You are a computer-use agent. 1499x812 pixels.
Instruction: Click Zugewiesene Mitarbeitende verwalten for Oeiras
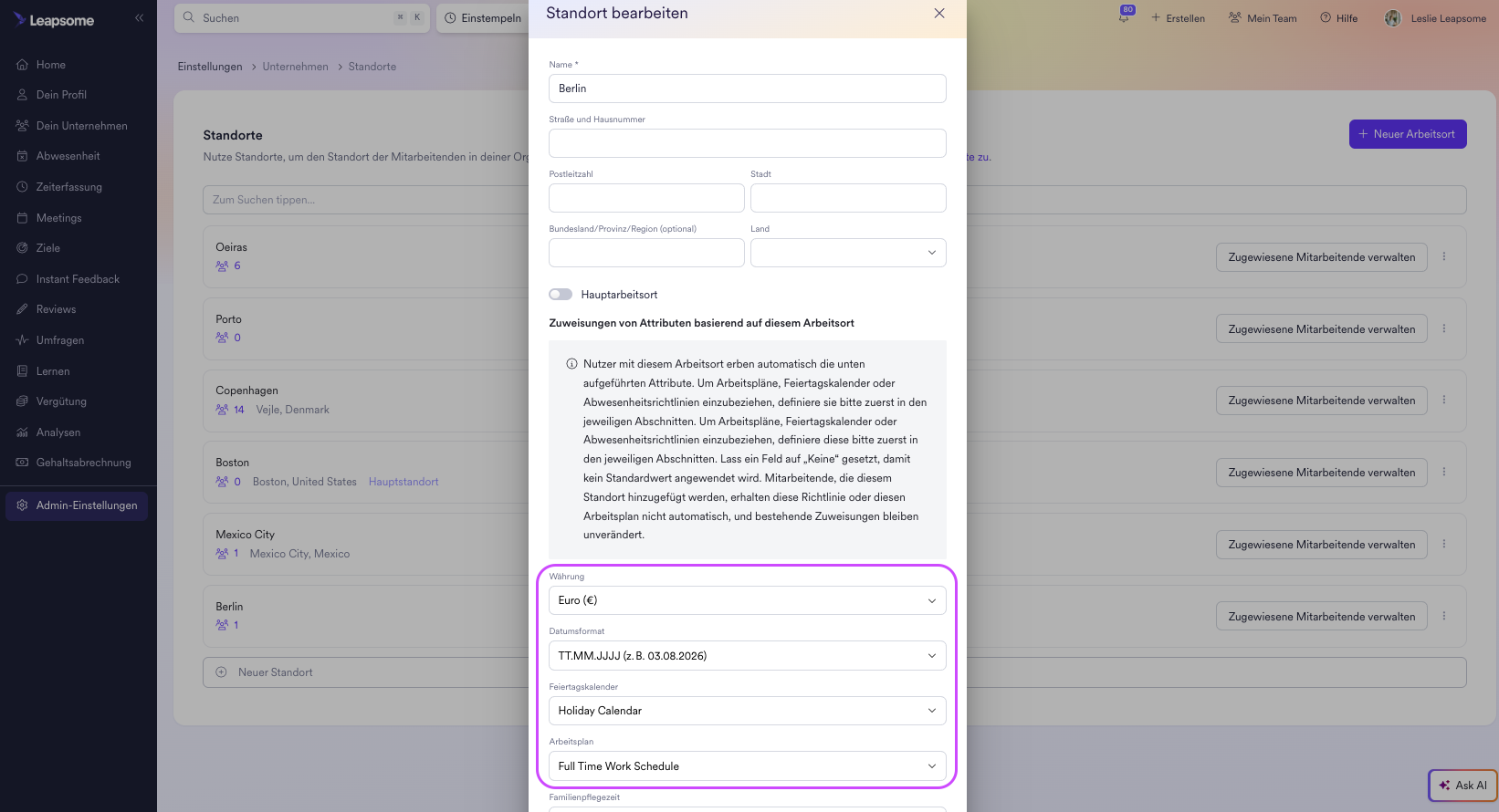point(1321,257)
